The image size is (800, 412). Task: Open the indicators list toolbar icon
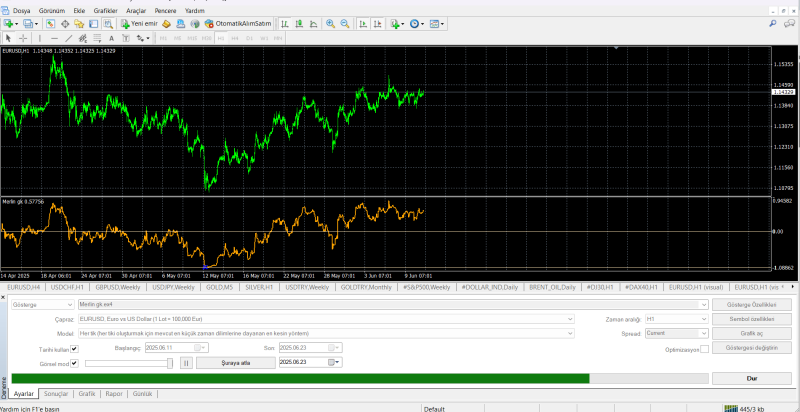pyautogui.click(x=396, y=23)
